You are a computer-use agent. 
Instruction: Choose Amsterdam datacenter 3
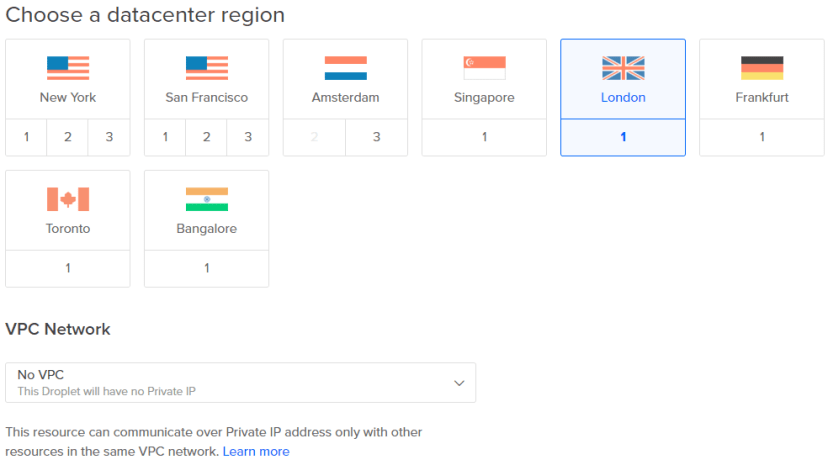click(376, 137)
